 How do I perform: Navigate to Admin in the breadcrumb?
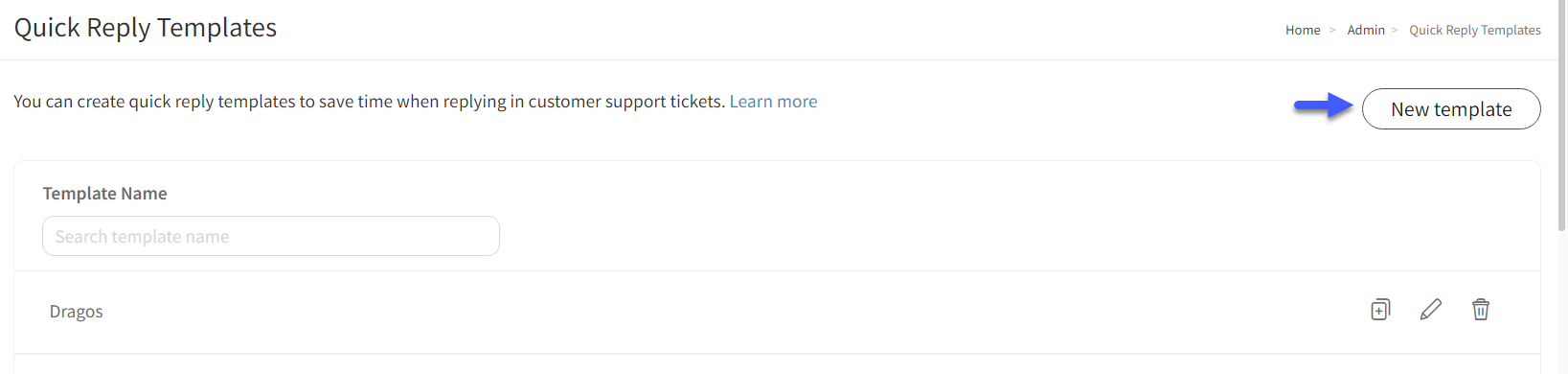point(1366,30)
